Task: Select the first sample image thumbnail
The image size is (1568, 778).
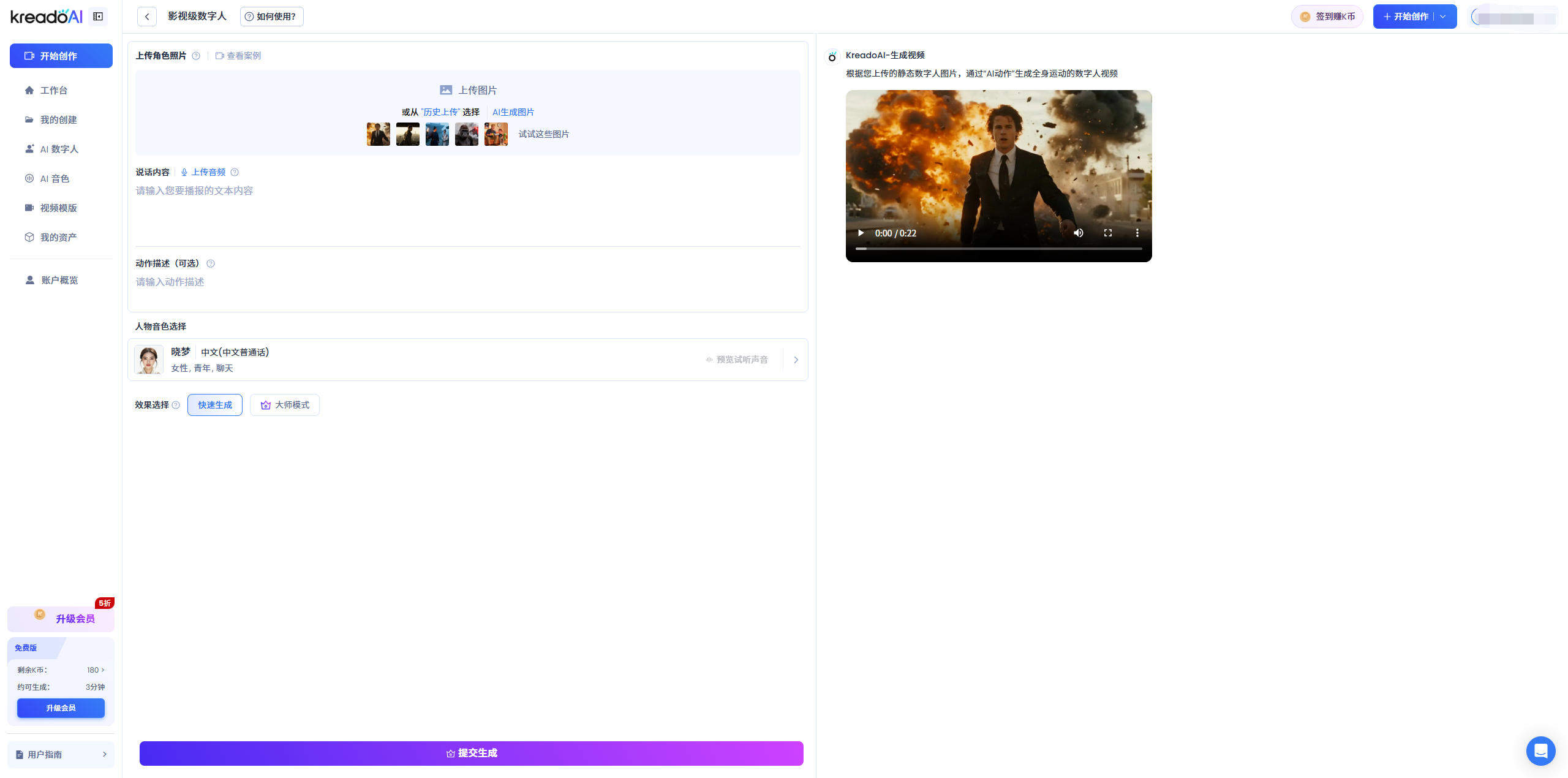Action: point(379,134)
